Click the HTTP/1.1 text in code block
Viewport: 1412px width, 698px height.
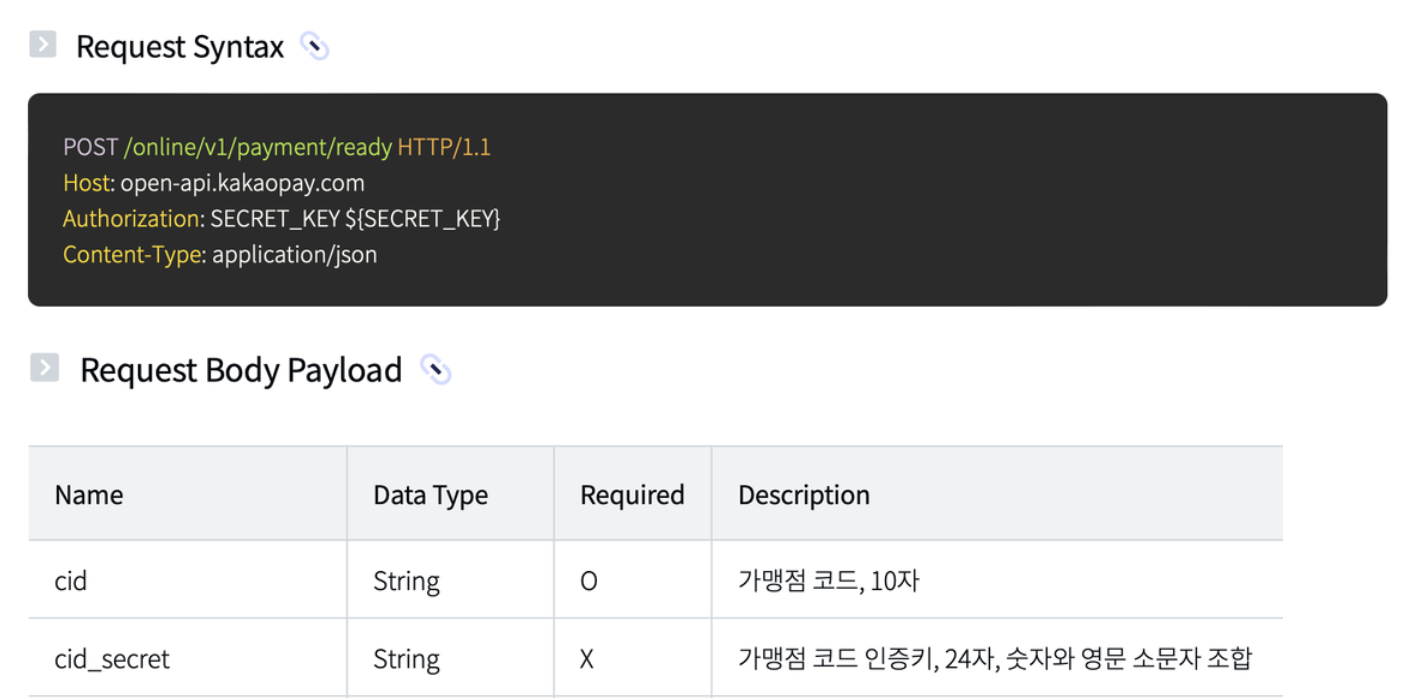click(x=444, y=147)
